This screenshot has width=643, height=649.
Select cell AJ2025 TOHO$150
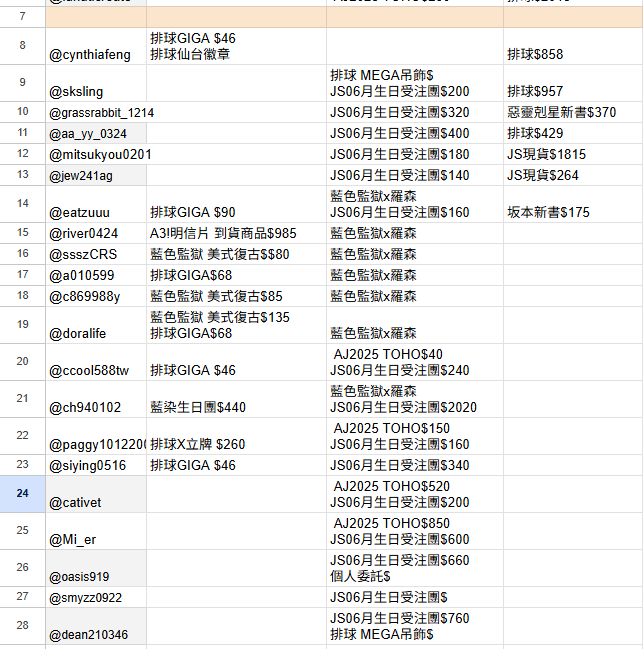(415, 436)
